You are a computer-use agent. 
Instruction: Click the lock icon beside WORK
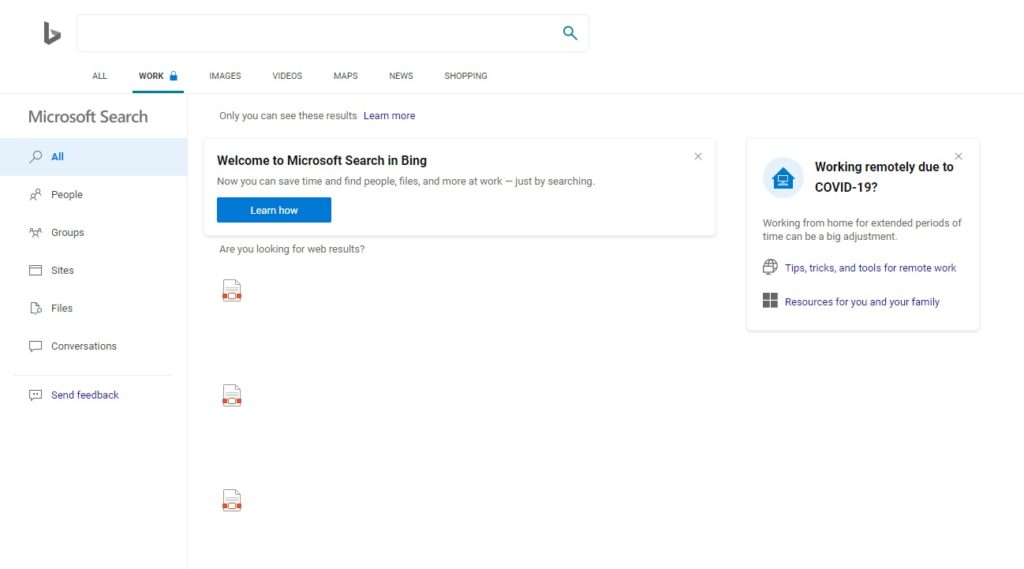(x=173, y=76)
